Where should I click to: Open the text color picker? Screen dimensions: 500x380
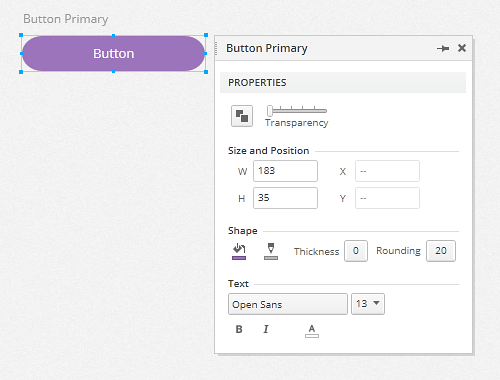312,331
